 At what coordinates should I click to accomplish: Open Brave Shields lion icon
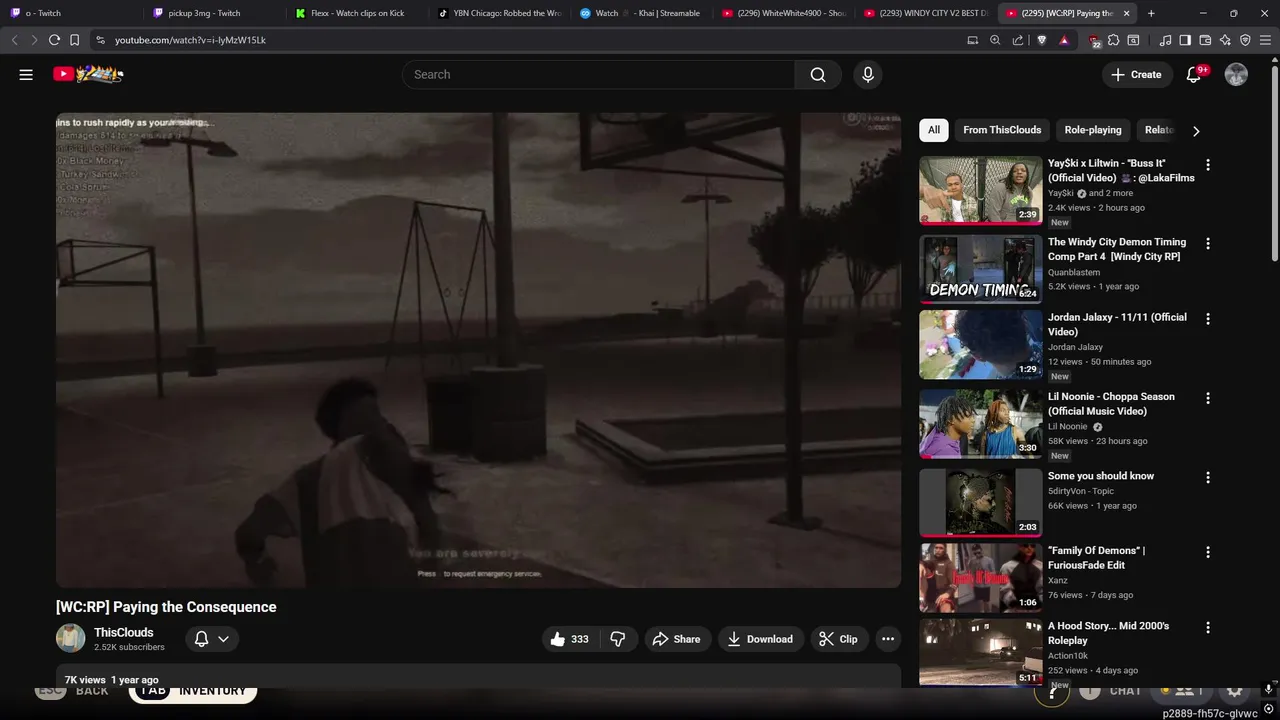(x=1041, y=40)
